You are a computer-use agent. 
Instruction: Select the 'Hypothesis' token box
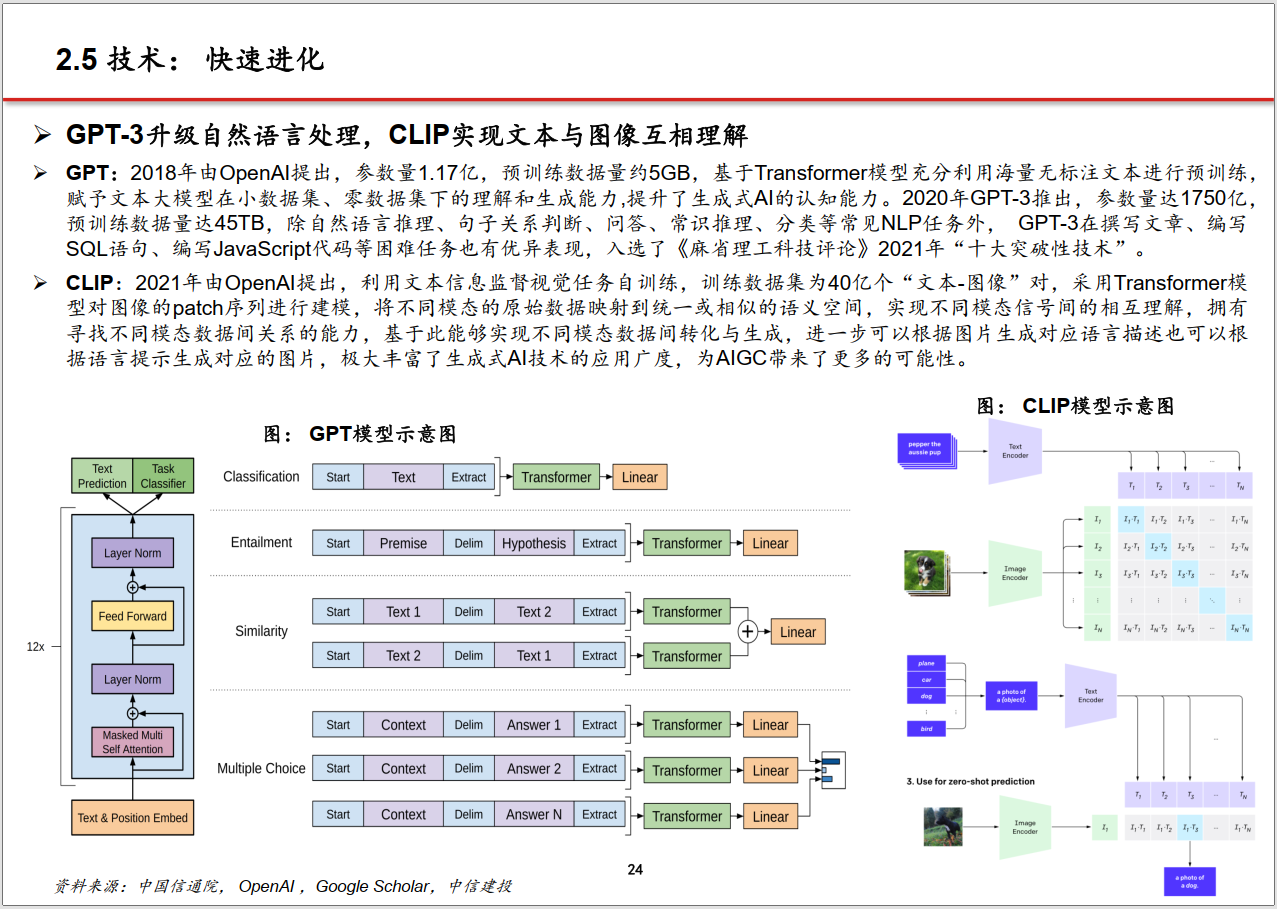[x=534, y=544]
